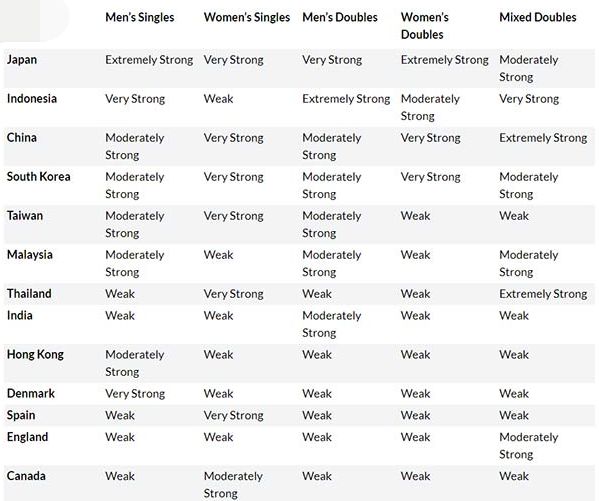This screenshot has width=599, height=501.
Task: Select the Spain row label
Action: pos(21,415)
